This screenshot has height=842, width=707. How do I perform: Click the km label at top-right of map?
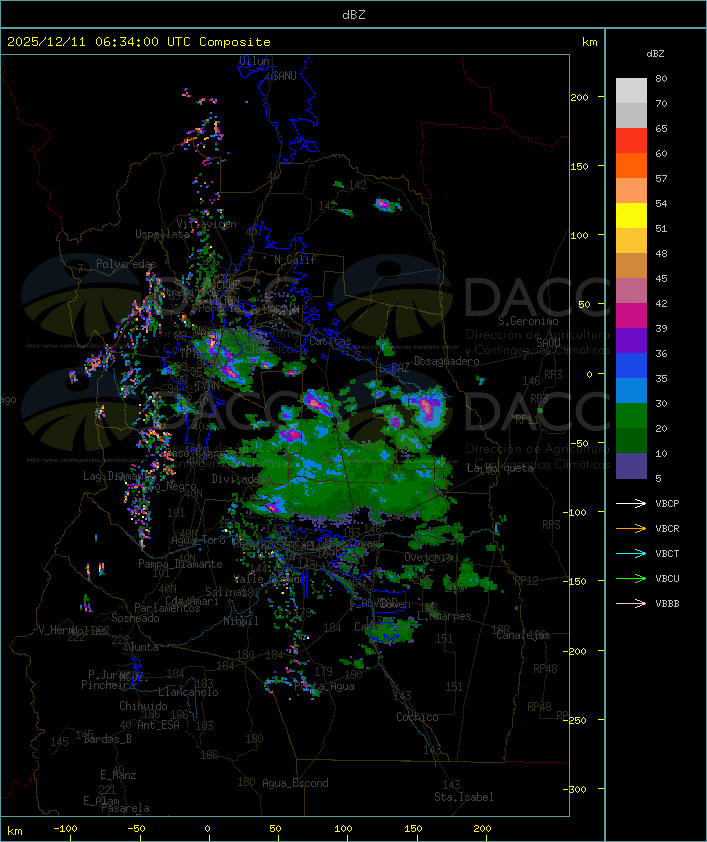pos(589,42)
